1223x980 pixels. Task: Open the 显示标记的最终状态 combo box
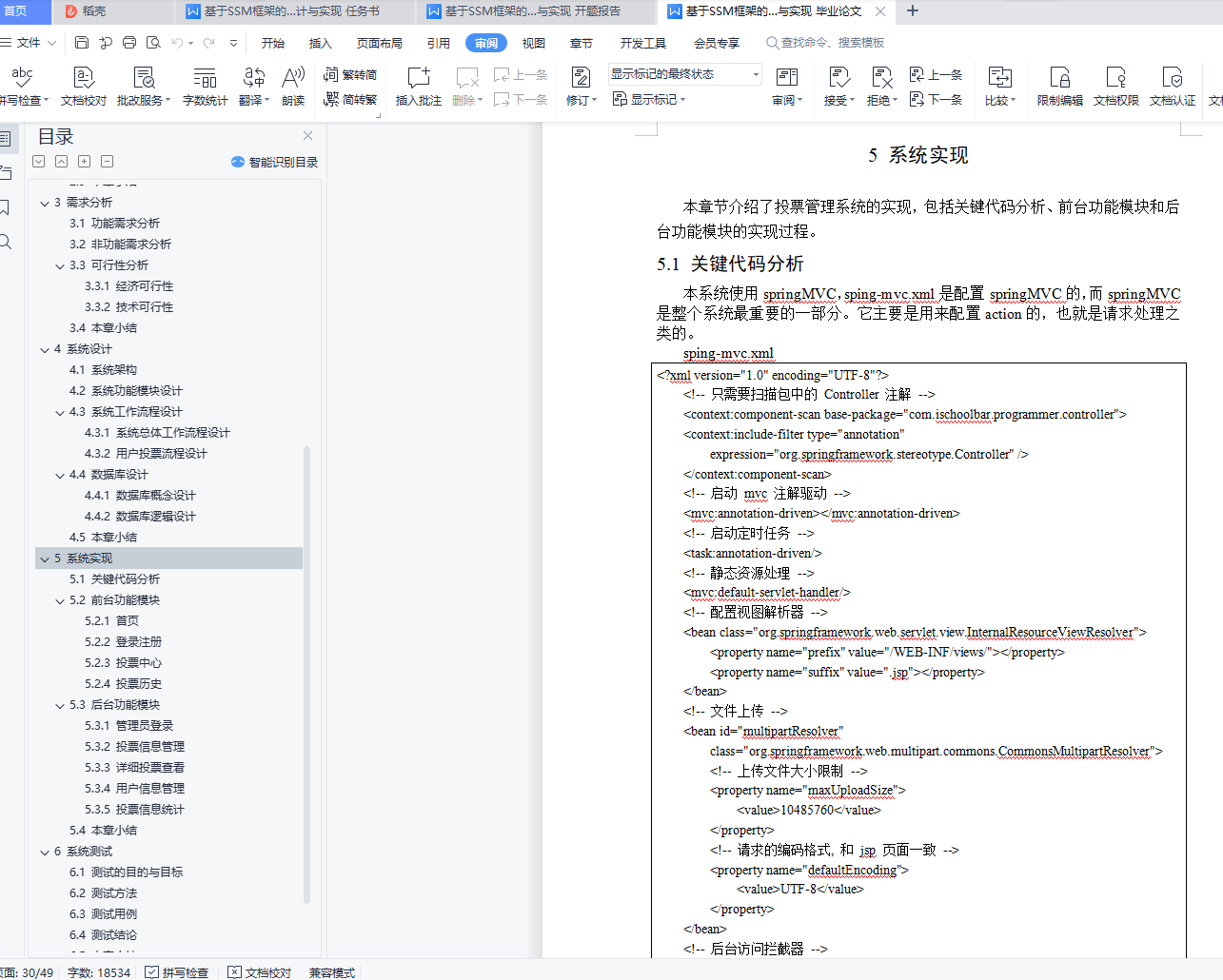pos(685,74)
